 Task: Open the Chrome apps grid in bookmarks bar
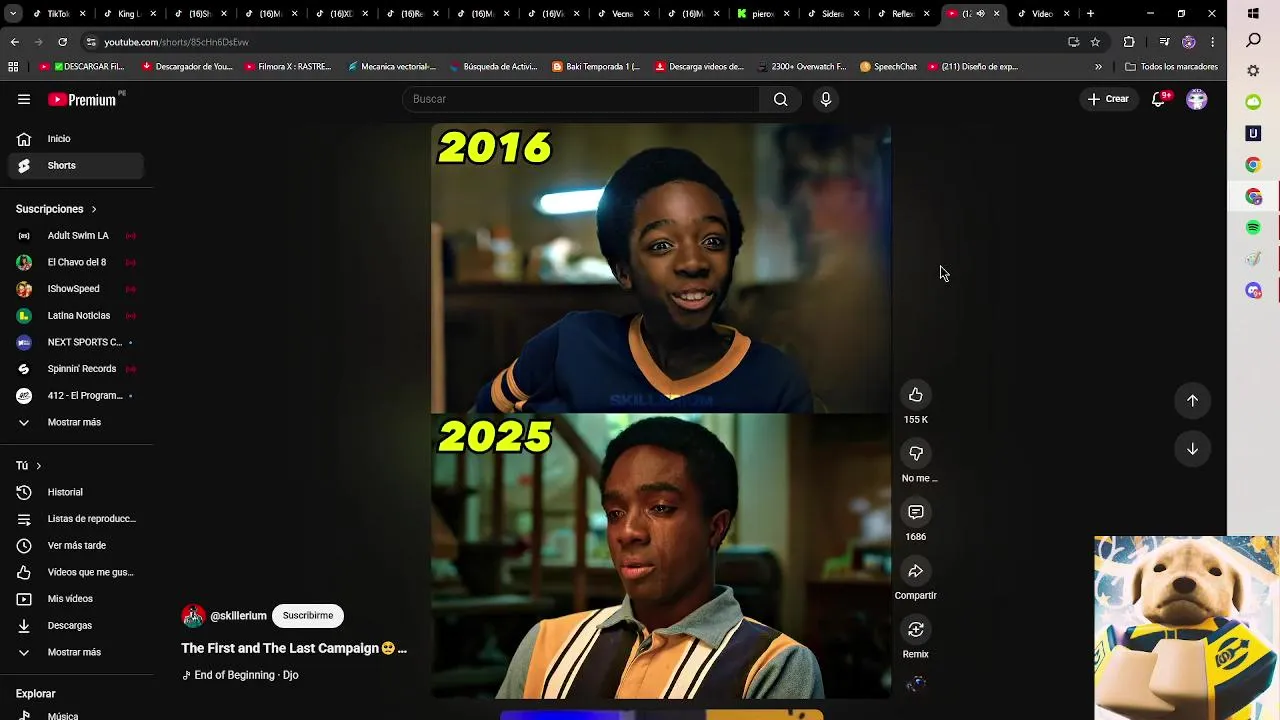[13, 67]
